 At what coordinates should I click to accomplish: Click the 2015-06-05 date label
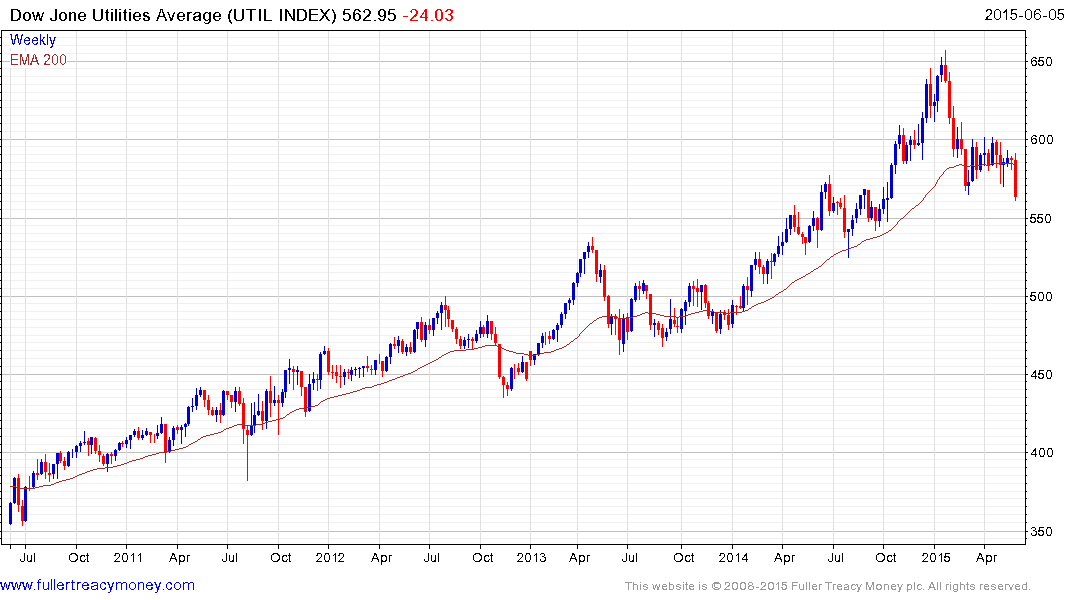1026,15
